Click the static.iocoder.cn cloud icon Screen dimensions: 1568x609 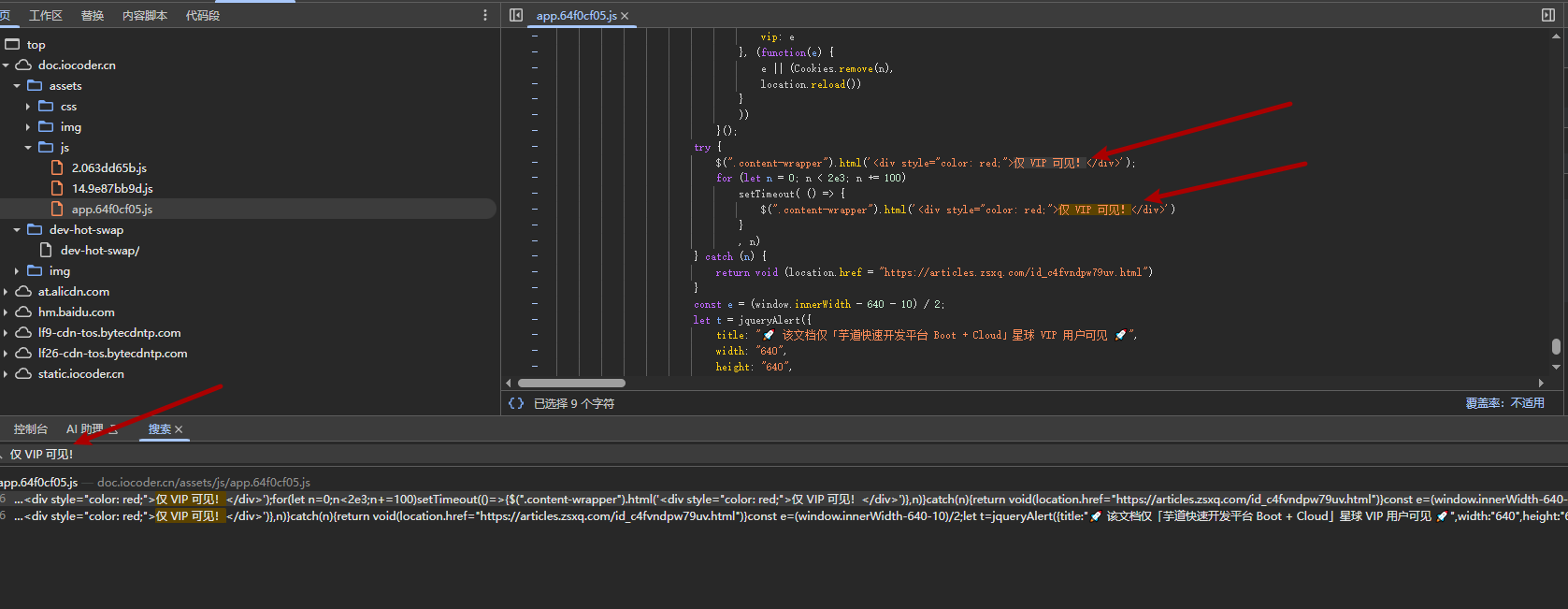point(23,374)
